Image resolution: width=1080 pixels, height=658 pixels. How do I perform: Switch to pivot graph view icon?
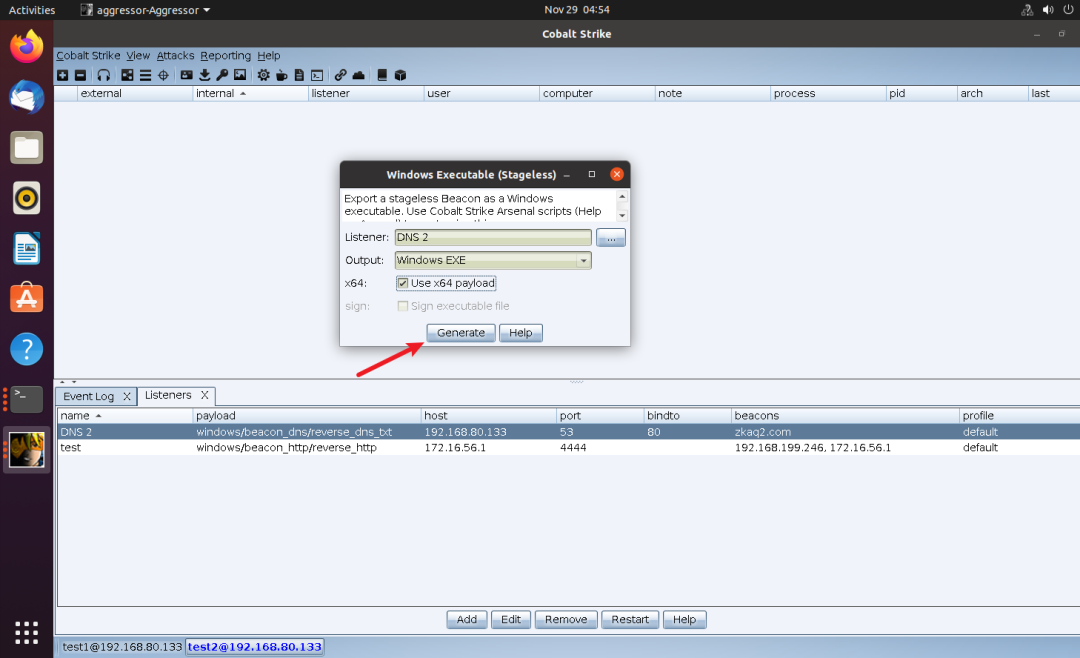[127, 75]
